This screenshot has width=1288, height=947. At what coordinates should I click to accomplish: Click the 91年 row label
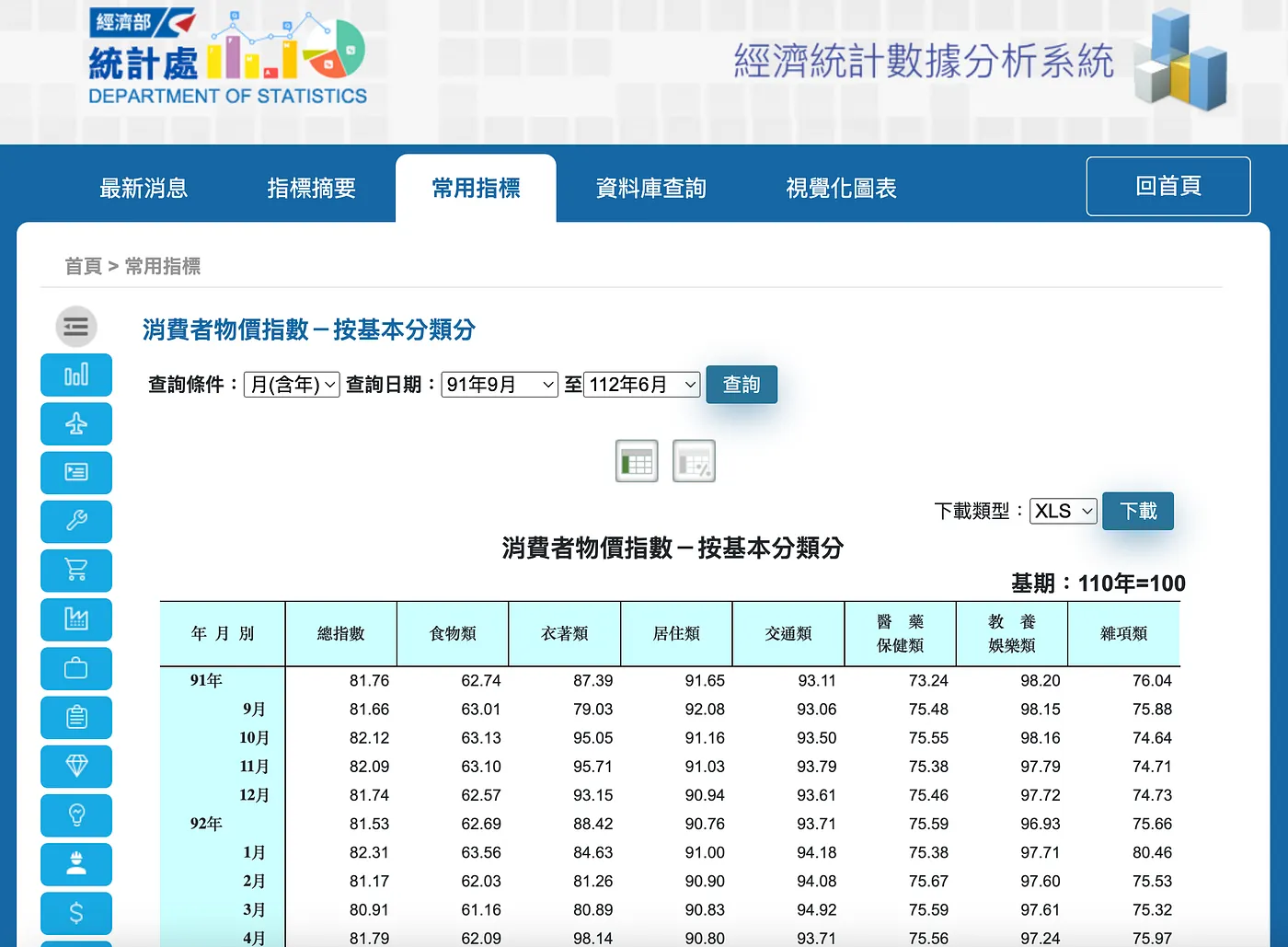(x=206, y=680)
